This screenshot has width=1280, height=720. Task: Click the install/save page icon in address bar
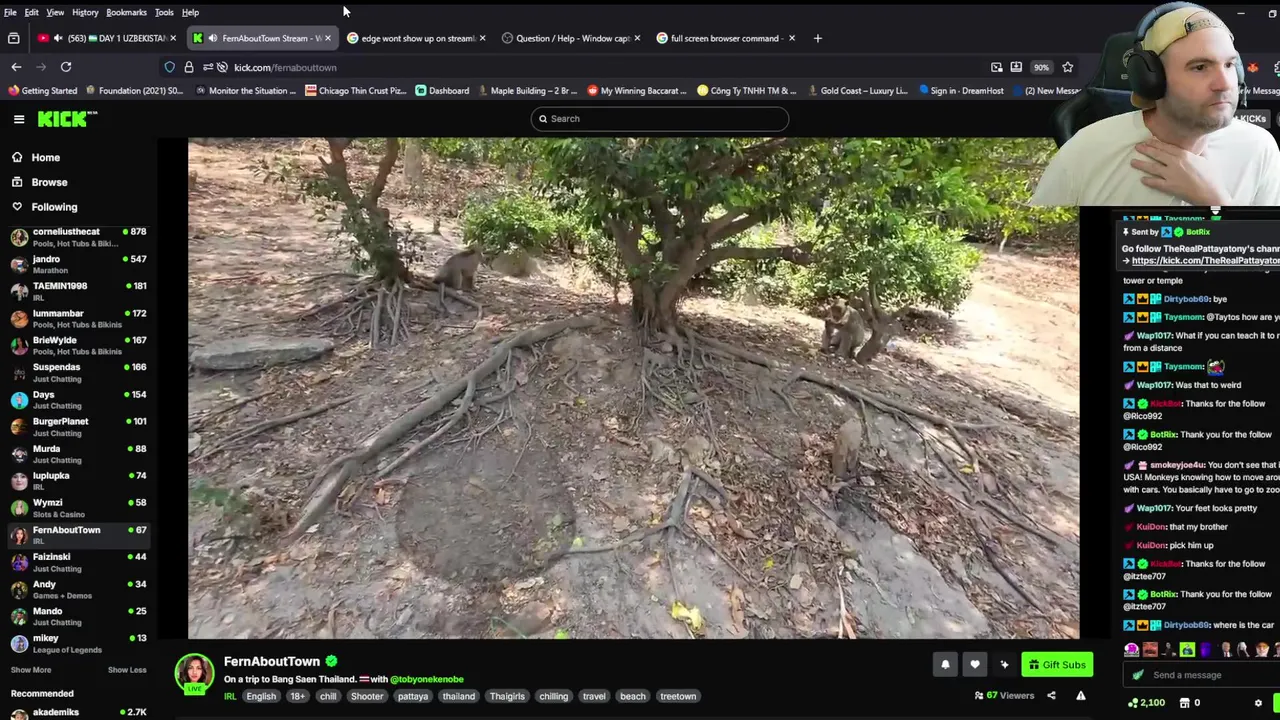pyautogui.click(x=1016, y=67)
